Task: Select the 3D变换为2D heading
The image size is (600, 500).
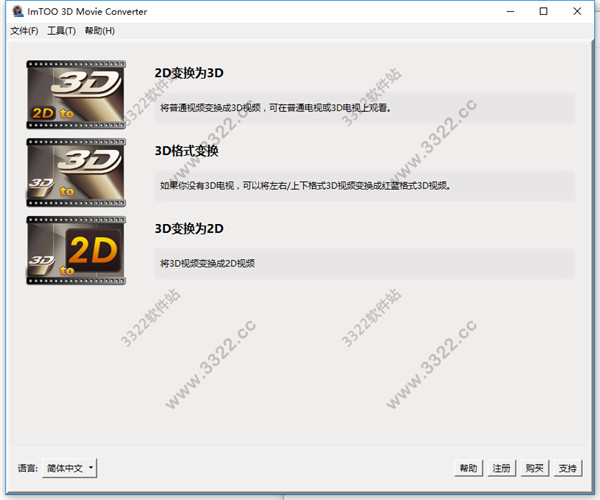Action: point(189,228)
